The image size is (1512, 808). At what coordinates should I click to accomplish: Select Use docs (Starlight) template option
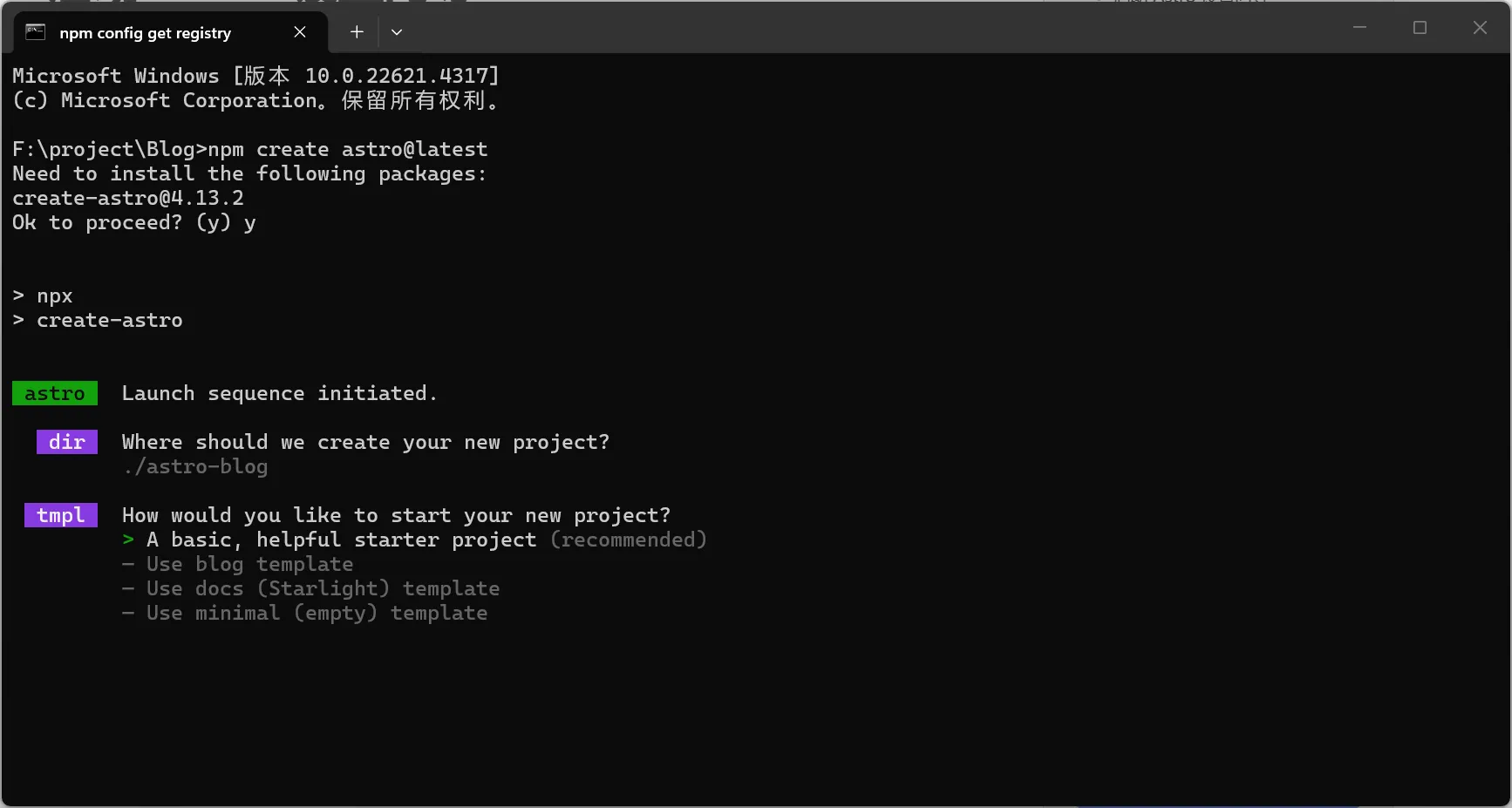[323, 589]
